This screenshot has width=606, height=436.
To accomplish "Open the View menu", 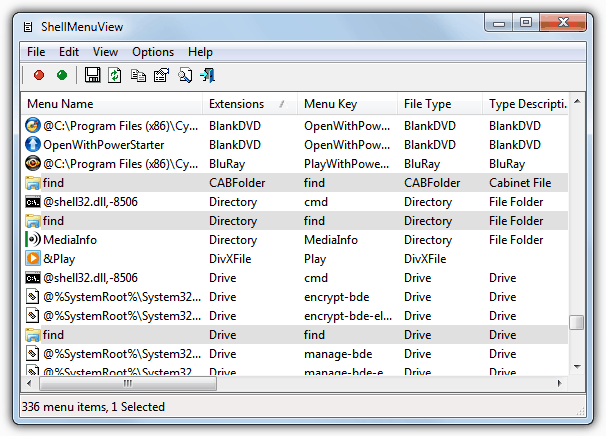I will 105,52.
